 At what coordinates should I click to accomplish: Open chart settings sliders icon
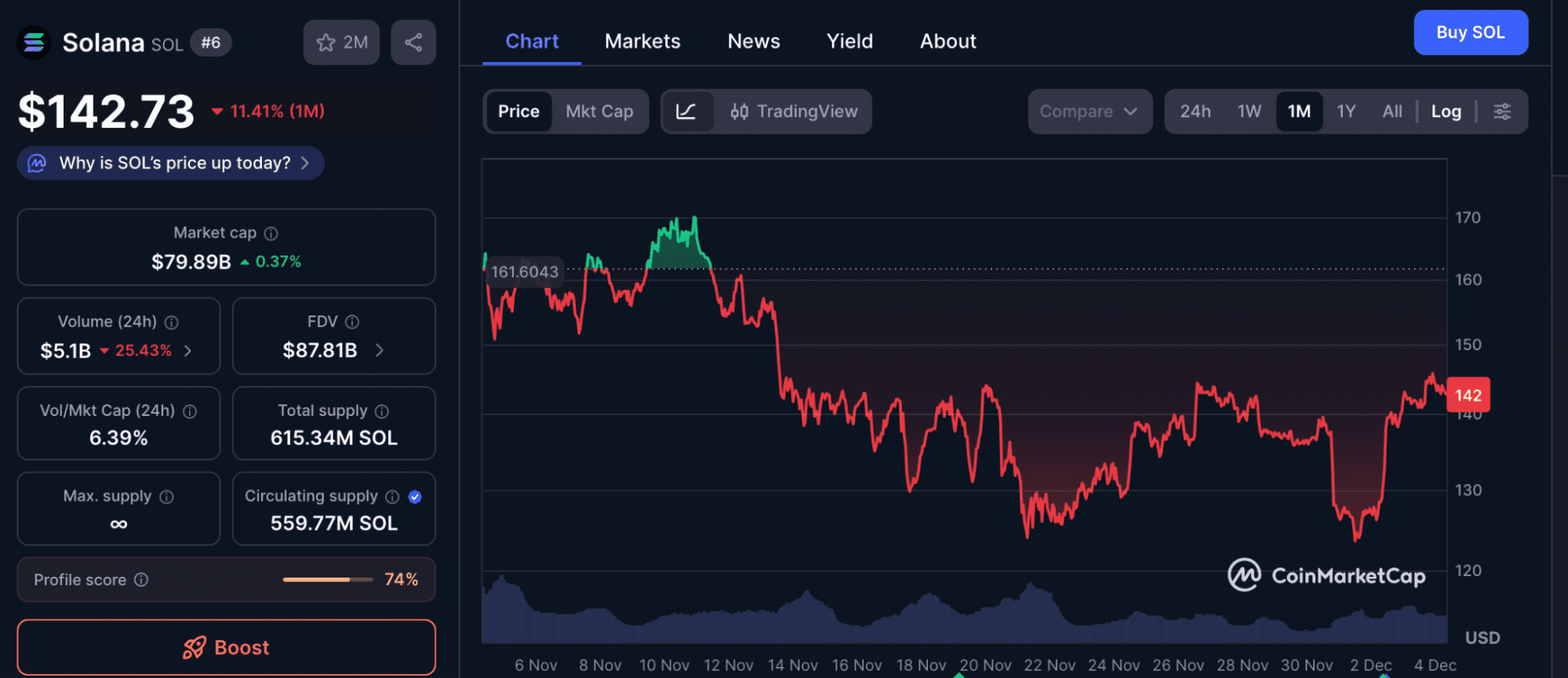click(x=1502, y=111)
